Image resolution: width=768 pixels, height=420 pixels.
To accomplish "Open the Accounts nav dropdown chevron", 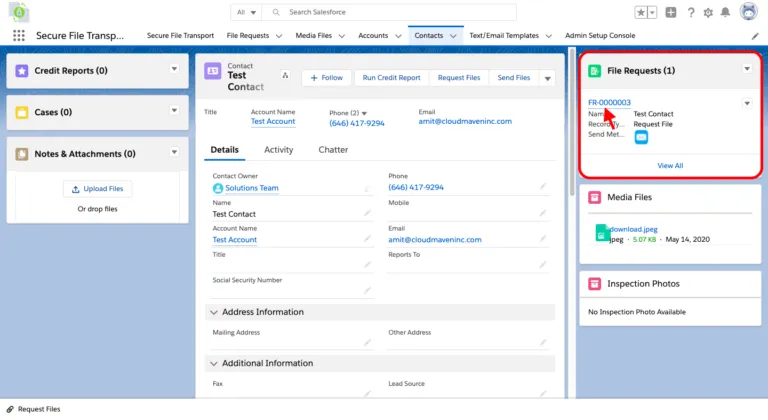I will (x=398, y=36).
